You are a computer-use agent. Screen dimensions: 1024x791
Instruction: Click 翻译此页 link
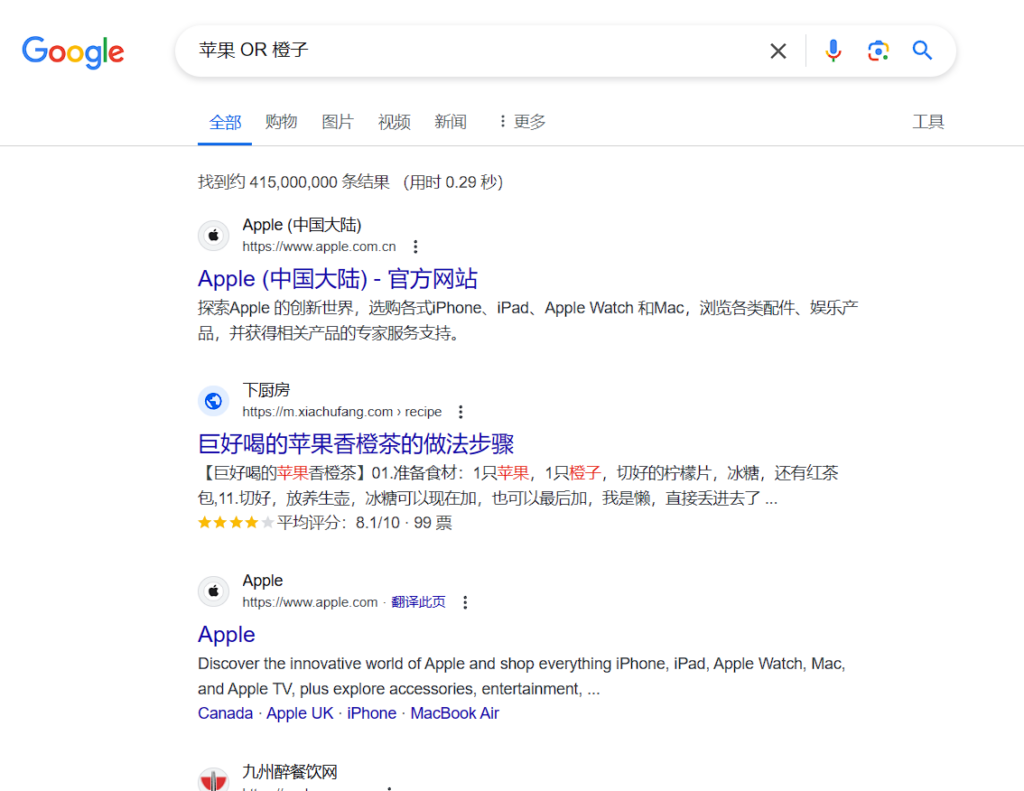tap(419, 602)
